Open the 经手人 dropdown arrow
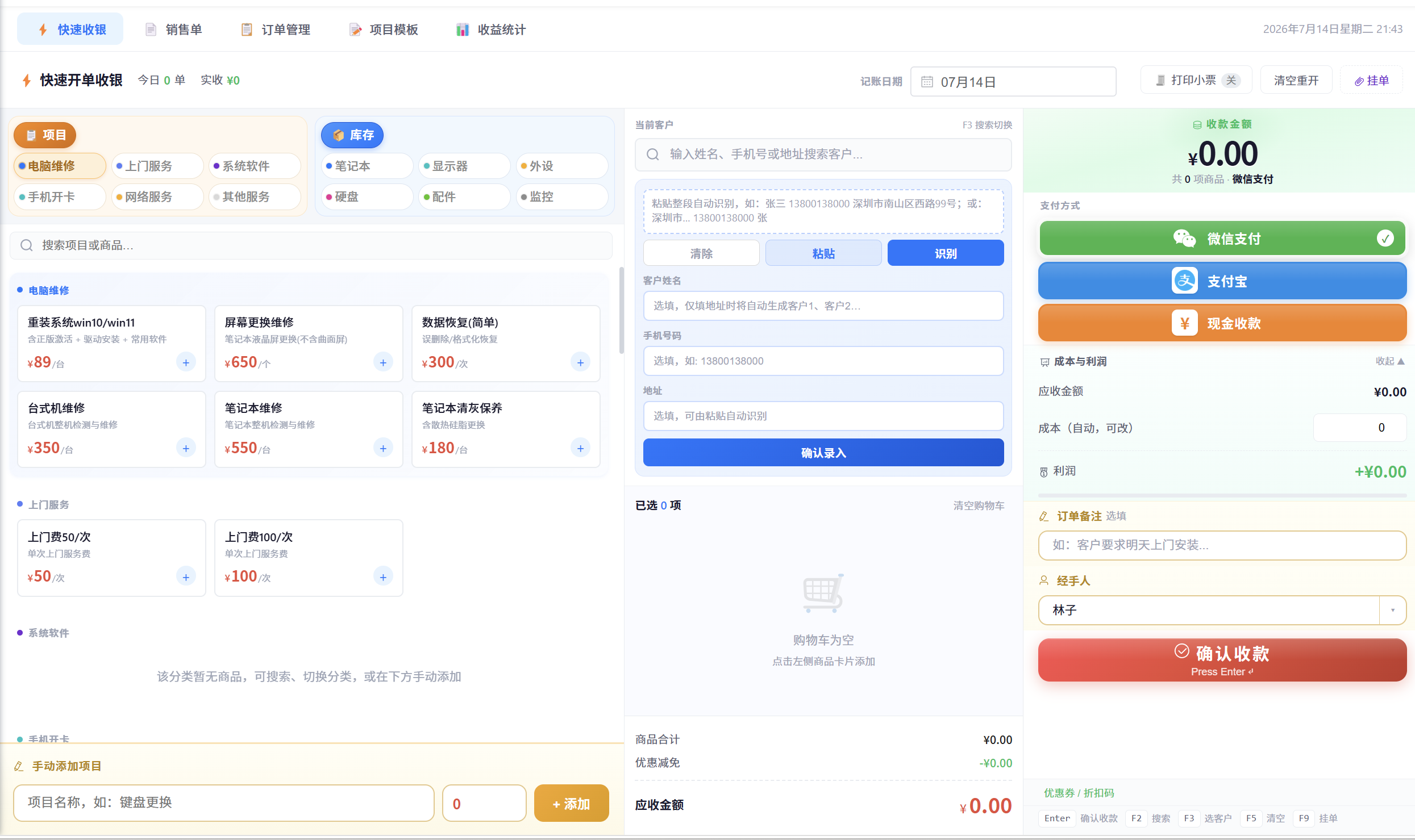This screenshot has height=840, width=1415. point(1392,611)
